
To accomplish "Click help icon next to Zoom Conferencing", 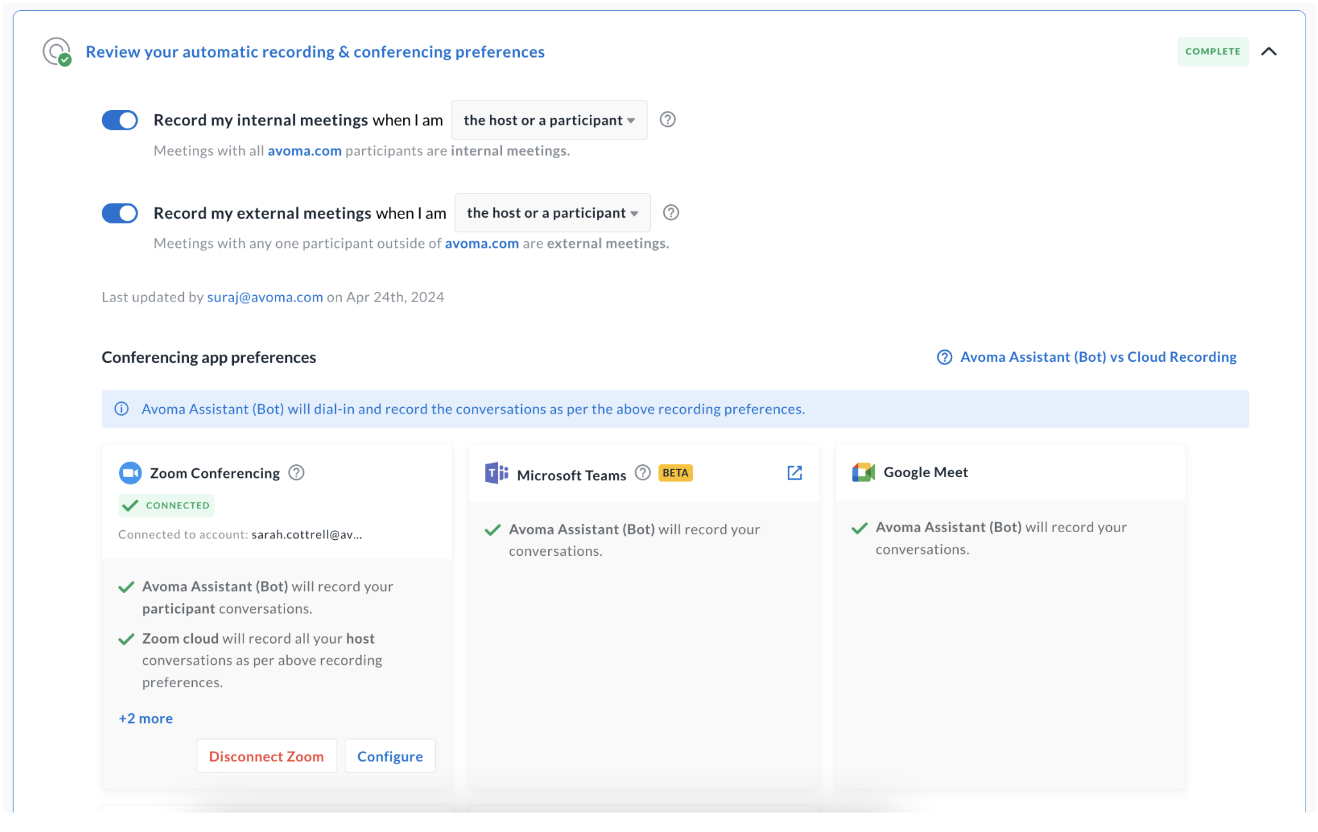I will point(296,473).
